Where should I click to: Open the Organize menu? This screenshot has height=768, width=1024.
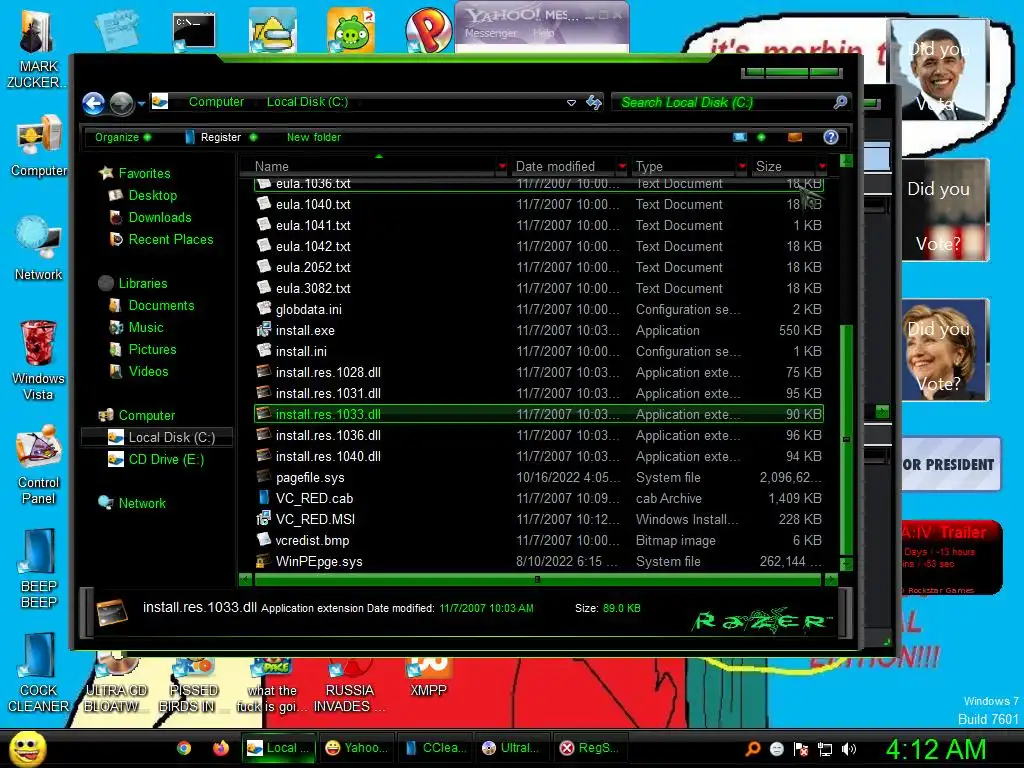pos(123,137)
